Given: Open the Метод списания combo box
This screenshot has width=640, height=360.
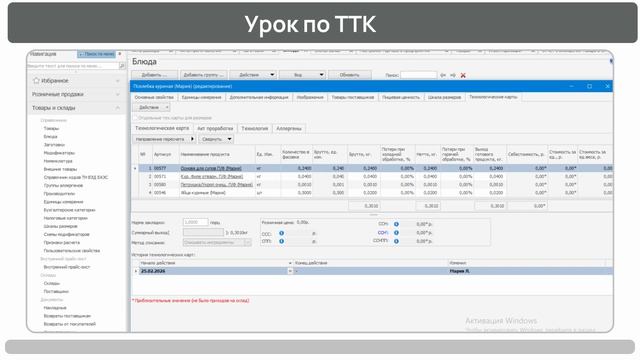Looking at the screenshot, I should click(217, 242).
